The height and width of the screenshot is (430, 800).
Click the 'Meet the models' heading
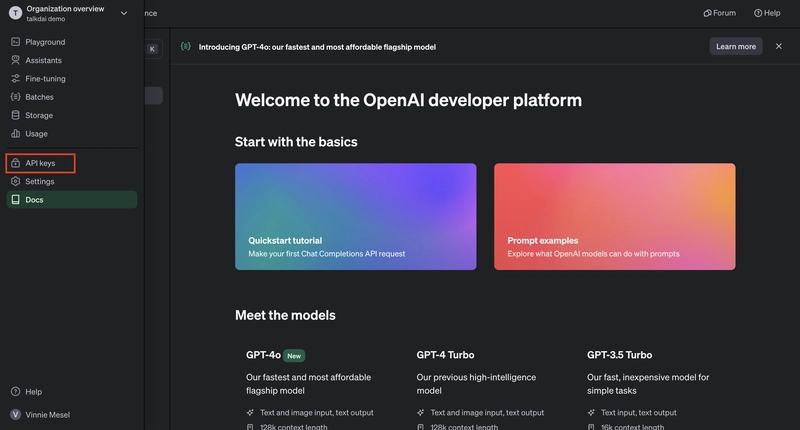(285, 315)
